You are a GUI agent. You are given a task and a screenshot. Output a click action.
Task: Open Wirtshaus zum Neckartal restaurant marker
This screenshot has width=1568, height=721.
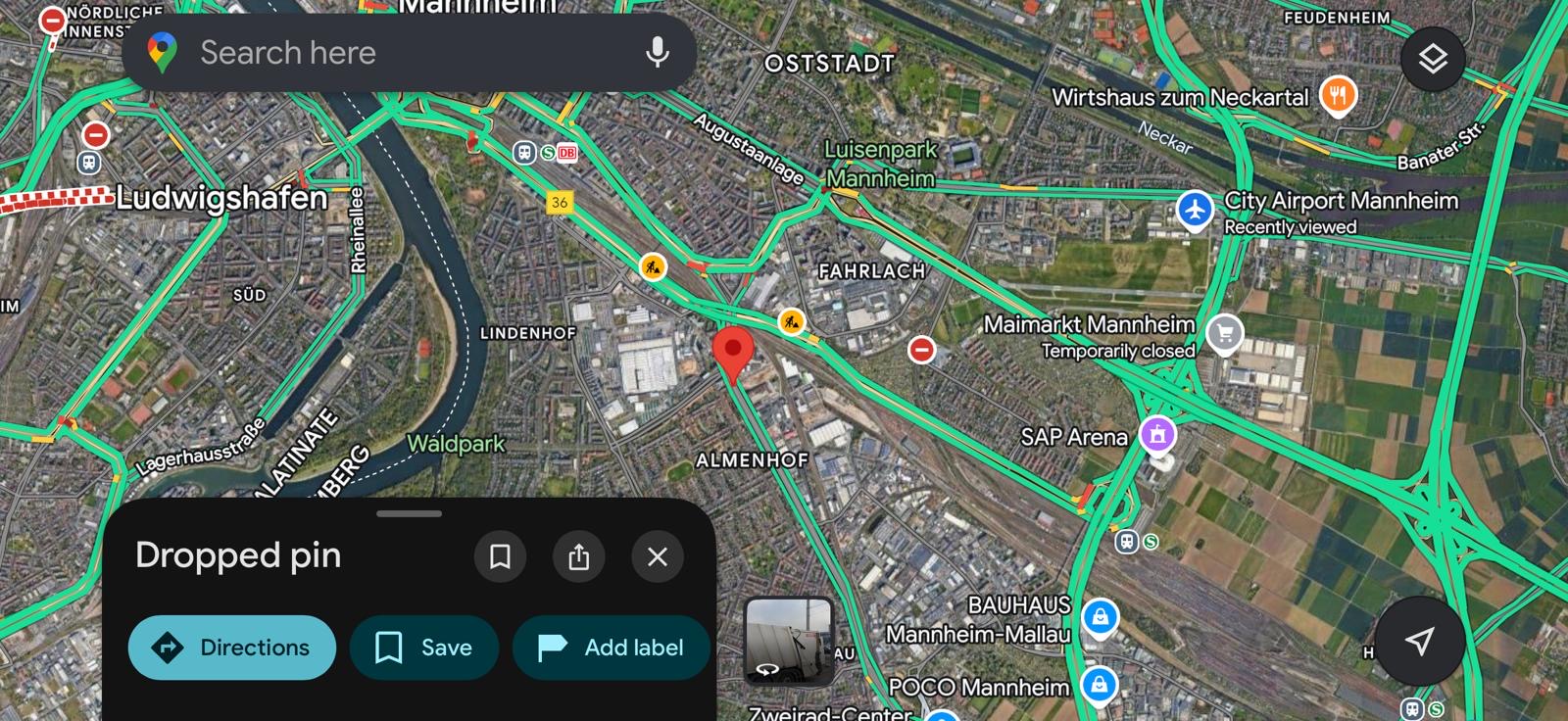(x=1338, y=96)
